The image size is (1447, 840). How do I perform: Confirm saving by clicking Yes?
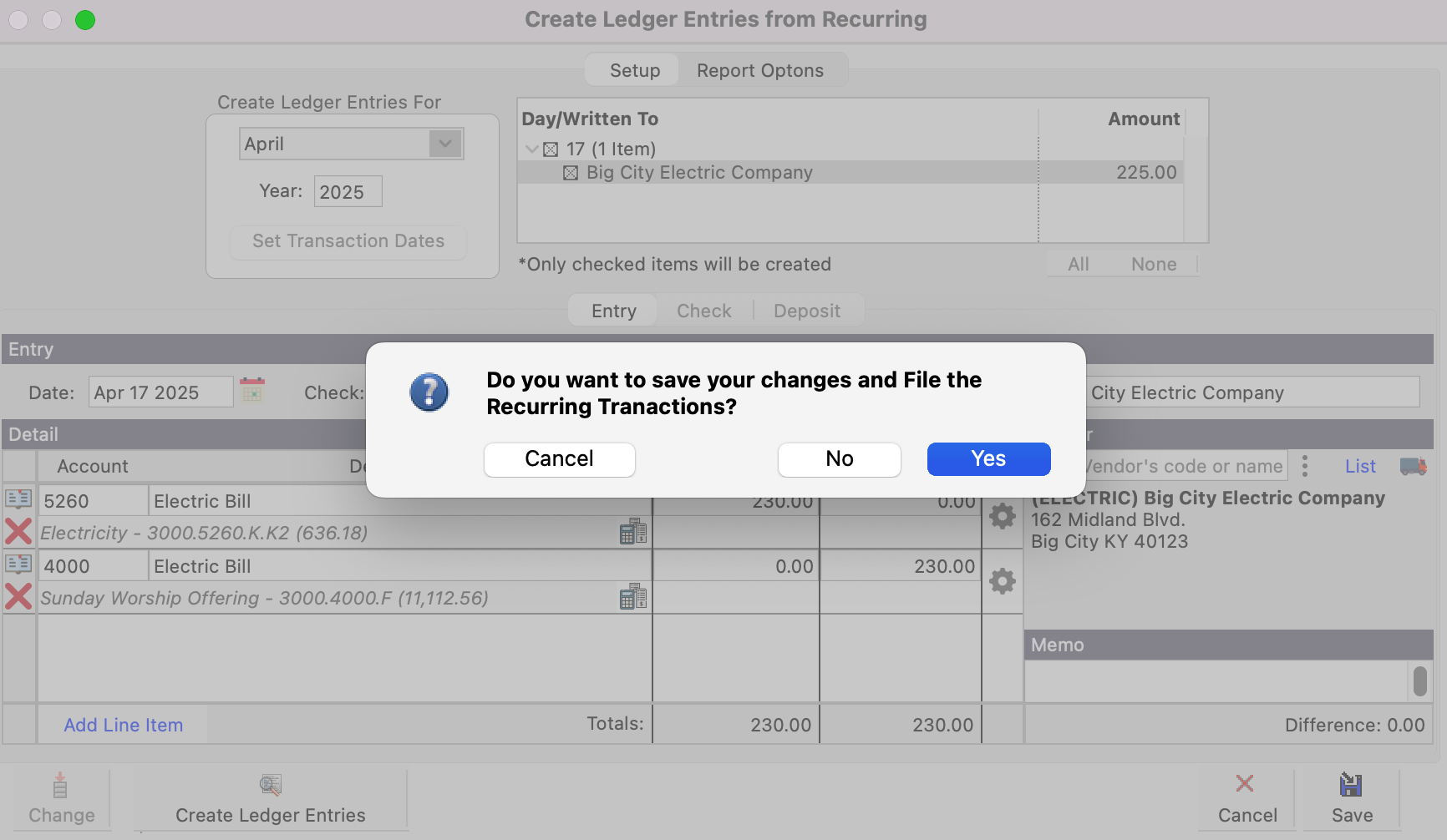pyautogui.click(x=988, y=459)
